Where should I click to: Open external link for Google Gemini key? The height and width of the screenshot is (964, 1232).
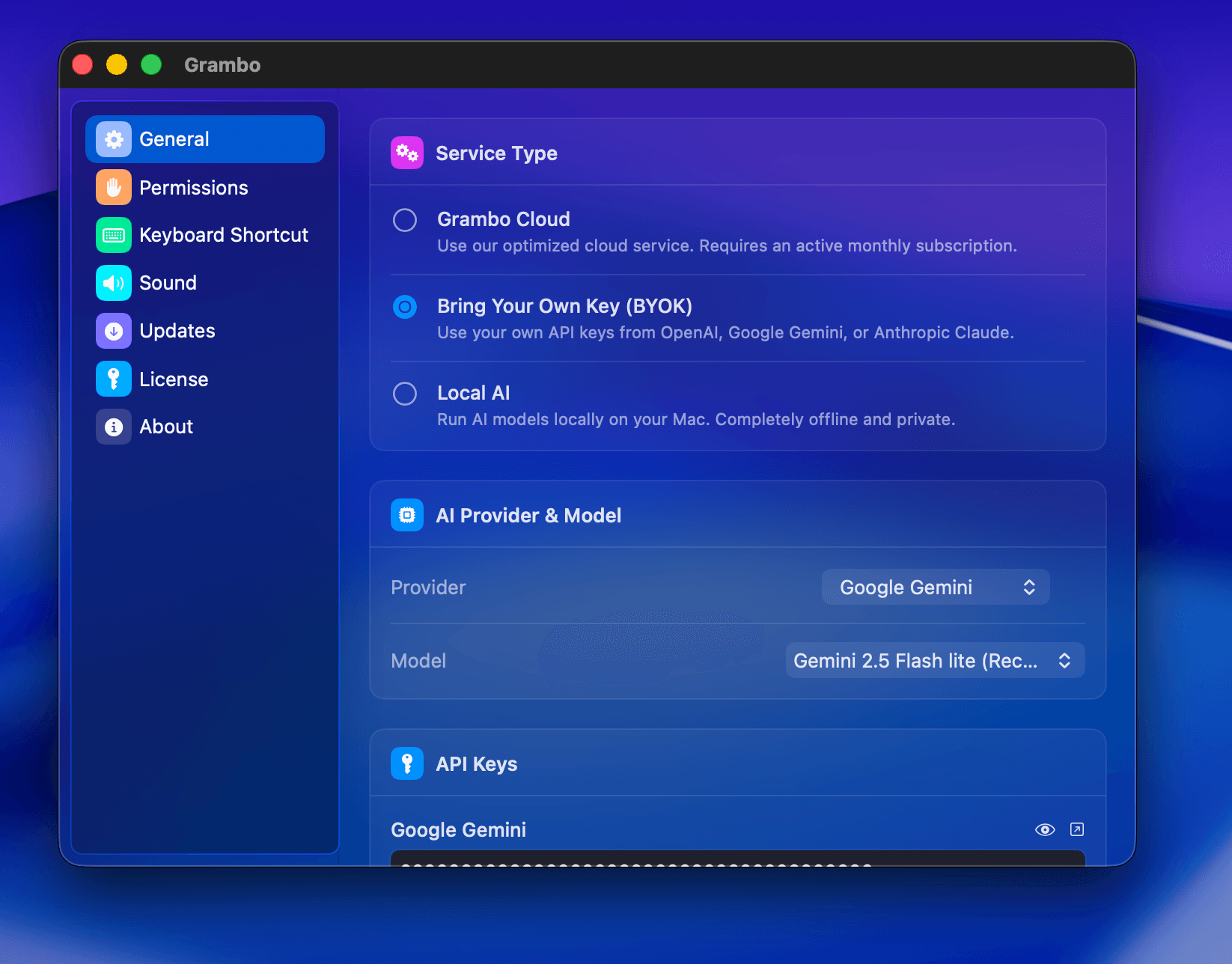[1077, 829]
